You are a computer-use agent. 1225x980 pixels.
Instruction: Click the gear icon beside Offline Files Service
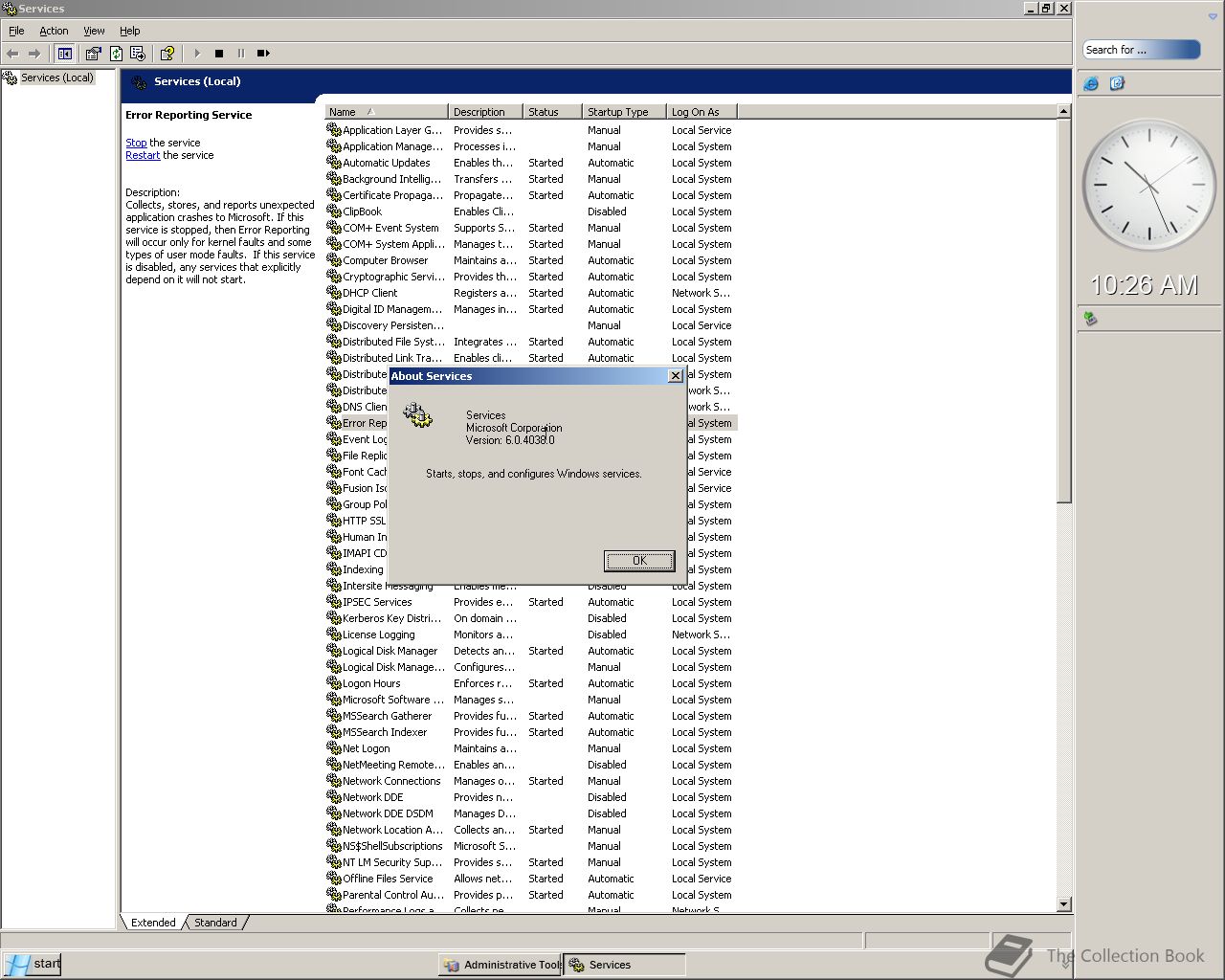[x=334, y=879]
